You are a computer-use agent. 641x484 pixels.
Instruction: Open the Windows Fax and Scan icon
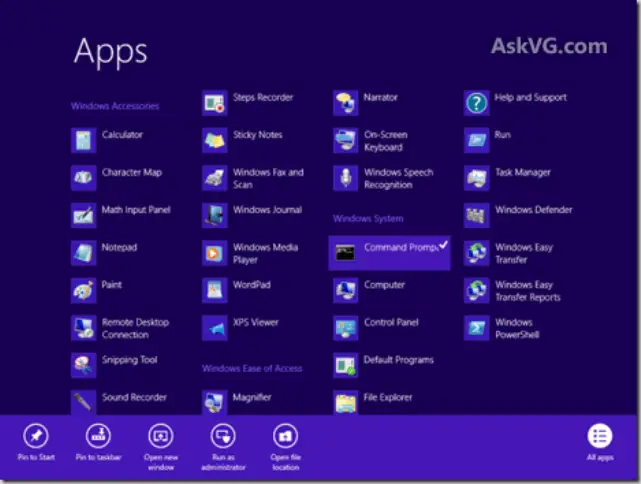(215, 178)
